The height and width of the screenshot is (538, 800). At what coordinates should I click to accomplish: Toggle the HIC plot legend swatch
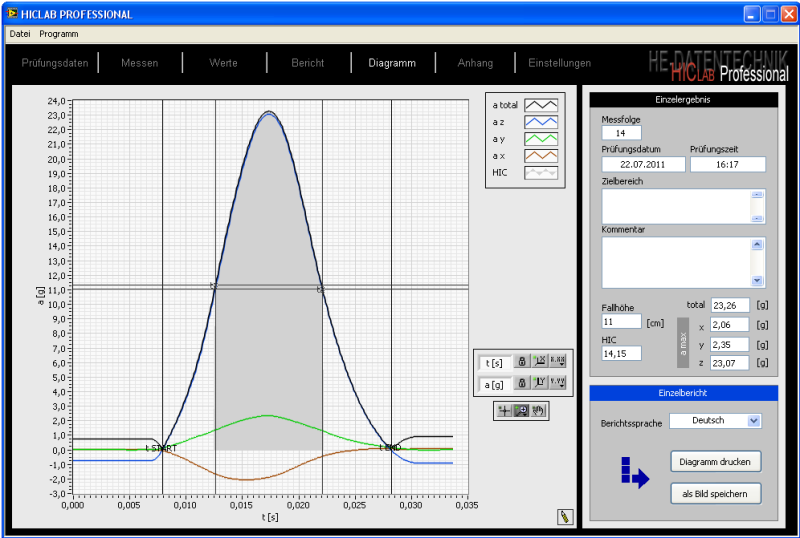(x=541, y=172)
